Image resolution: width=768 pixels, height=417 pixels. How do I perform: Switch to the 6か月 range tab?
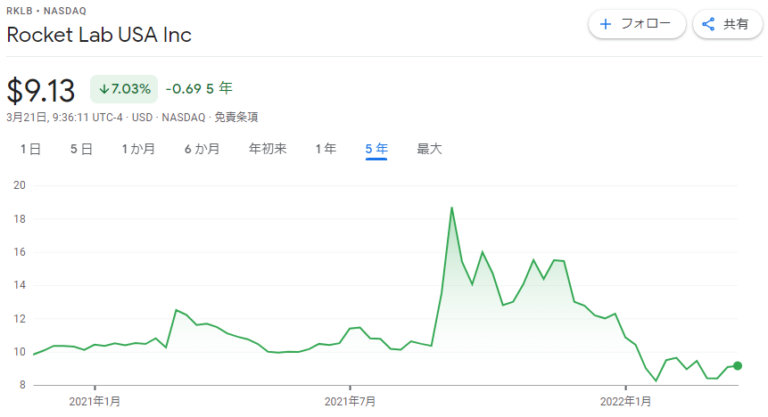pyautogui.click(x=202, y=149)
